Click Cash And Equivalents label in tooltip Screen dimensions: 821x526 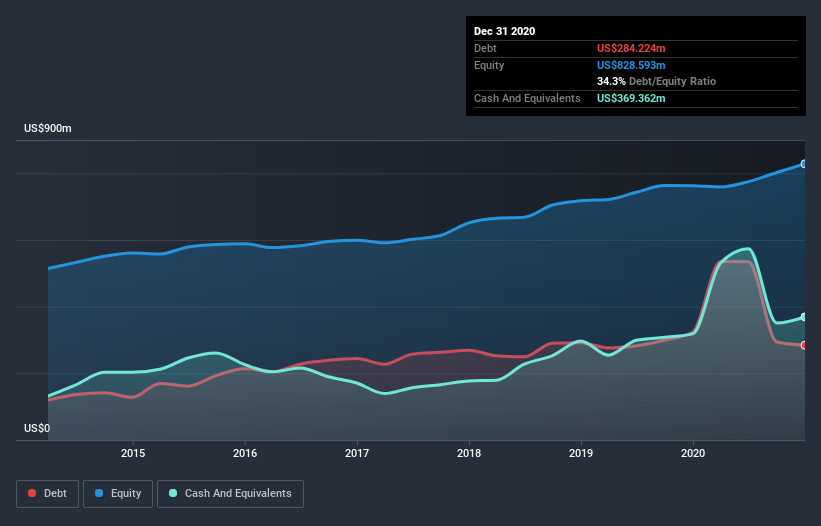click(x=527, y=98)
